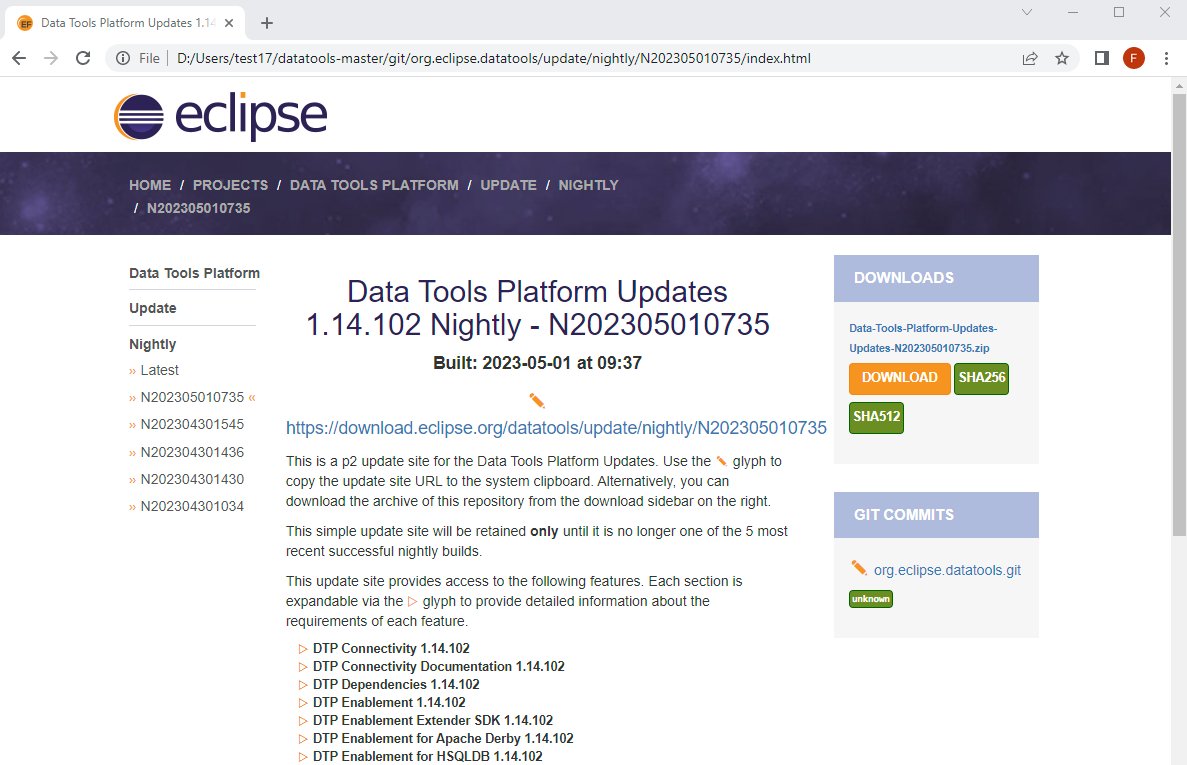Go back to the previous page
This screenshot has height=765, width=1187.
19,58
